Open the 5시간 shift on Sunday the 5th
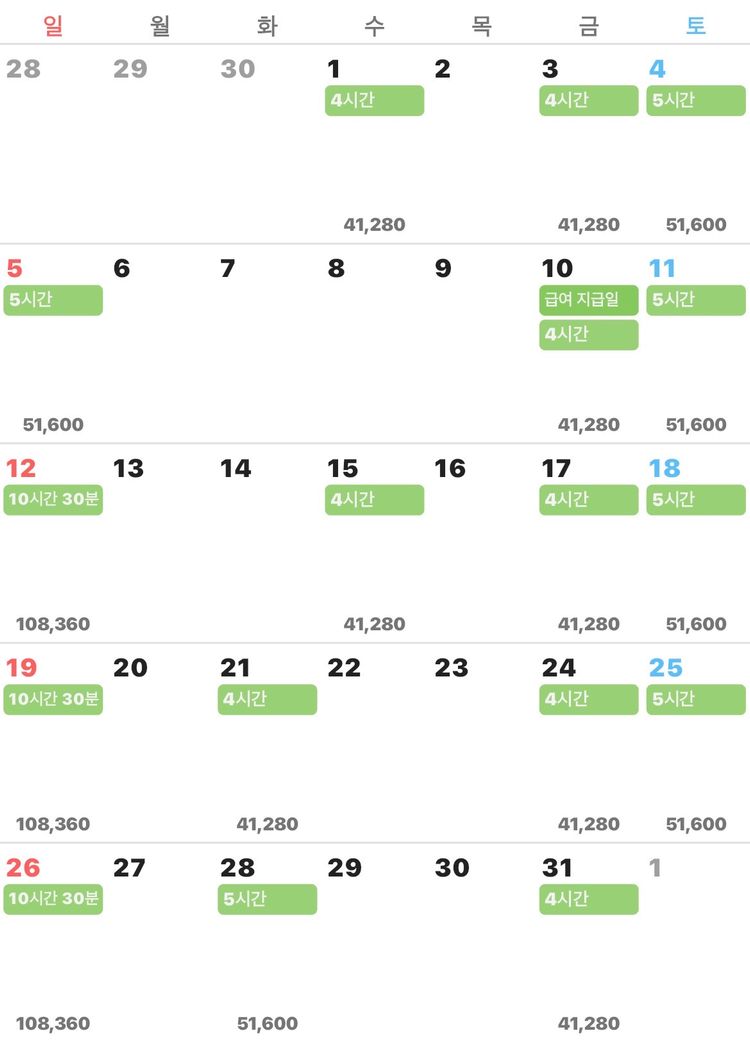 click(53, 300)
